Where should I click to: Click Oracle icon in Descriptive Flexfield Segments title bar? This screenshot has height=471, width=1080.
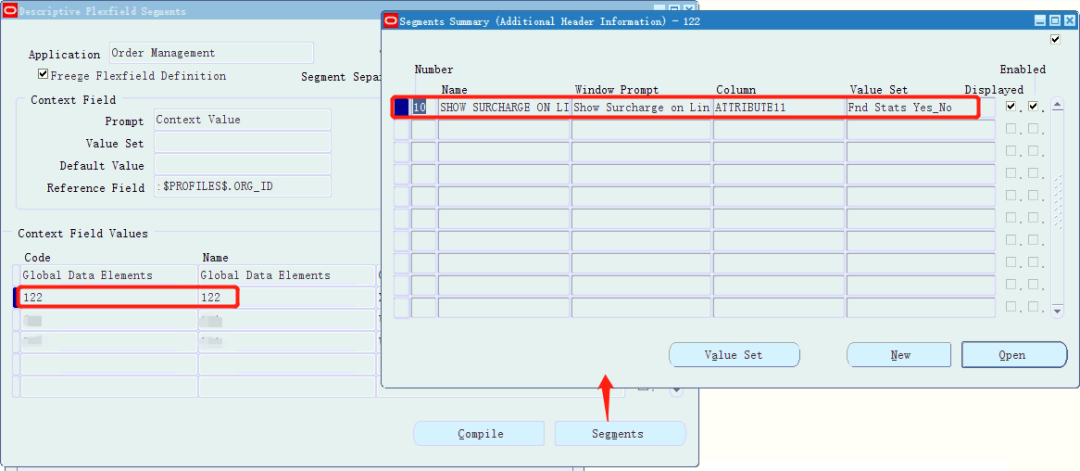point(10,11)
